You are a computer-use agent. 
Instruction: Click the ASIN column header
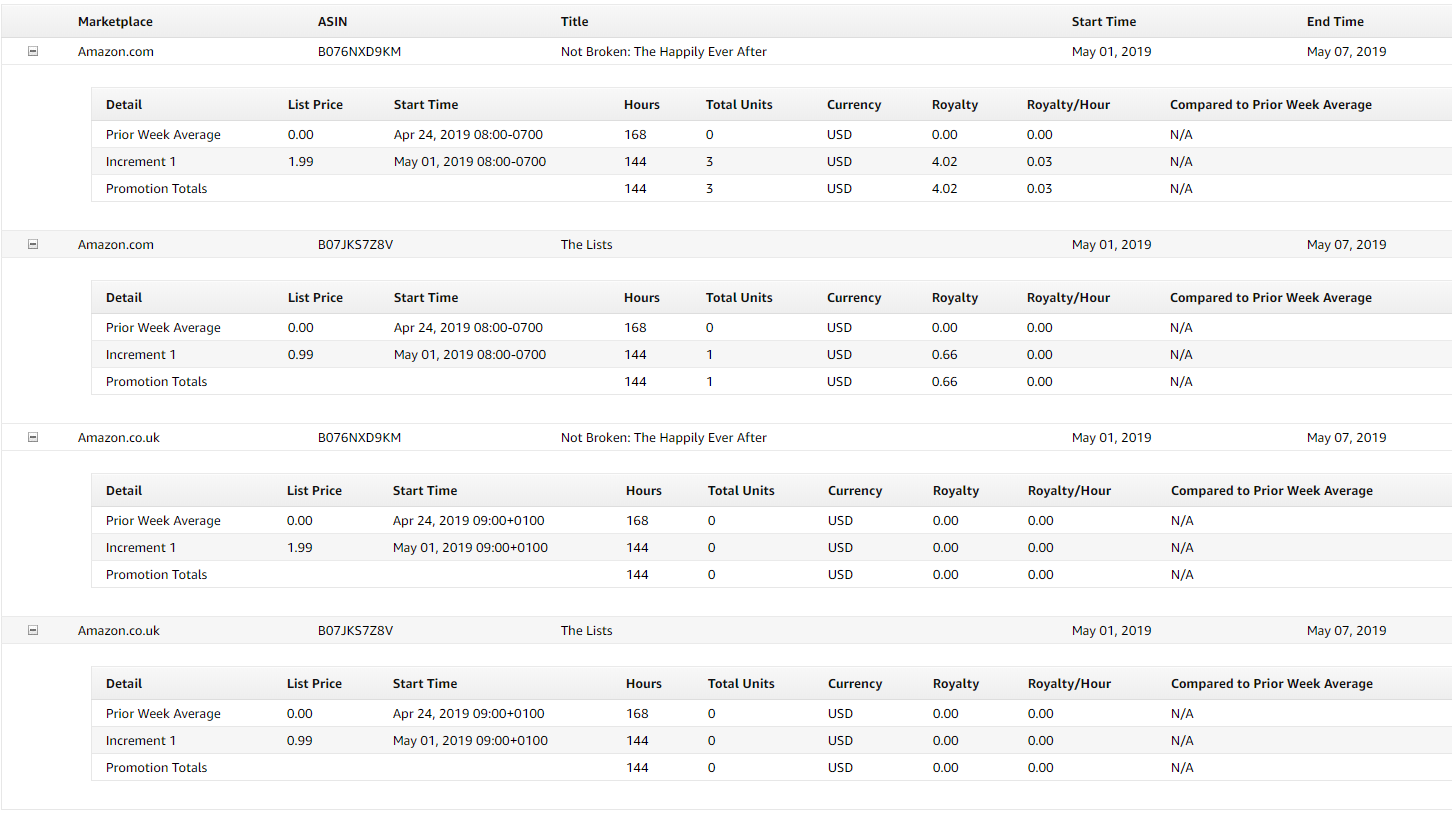(332, 21)
